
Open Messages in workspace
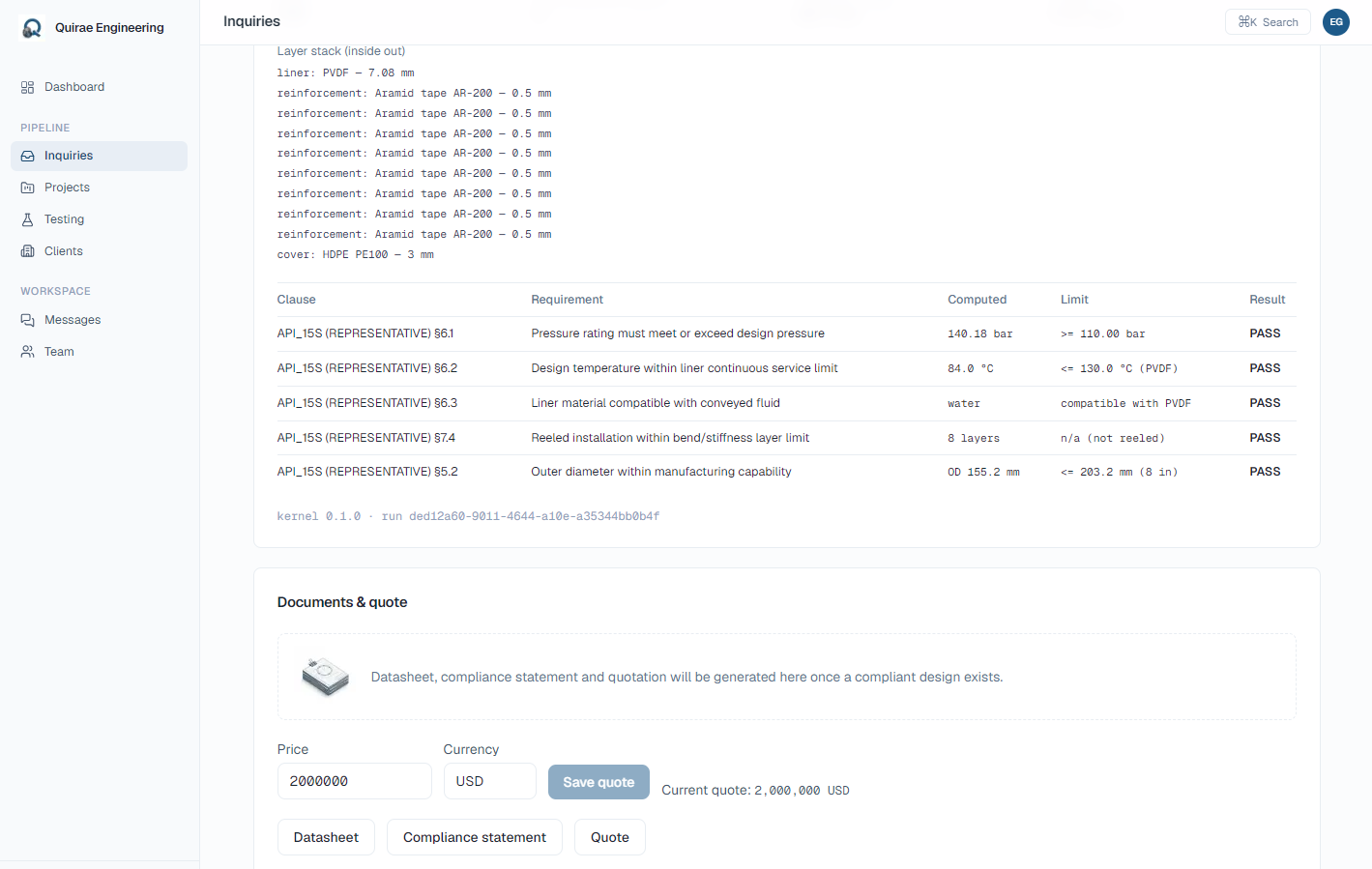coord(100,320)
